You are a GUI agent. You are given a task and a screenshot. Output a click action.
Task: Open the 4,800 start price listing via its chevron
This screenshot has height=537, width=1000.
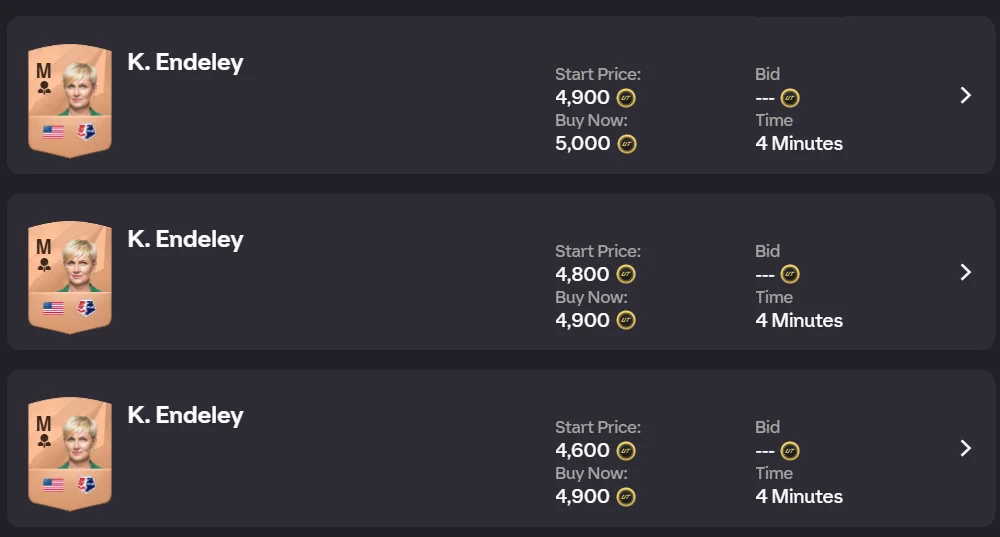pos(965,272)
